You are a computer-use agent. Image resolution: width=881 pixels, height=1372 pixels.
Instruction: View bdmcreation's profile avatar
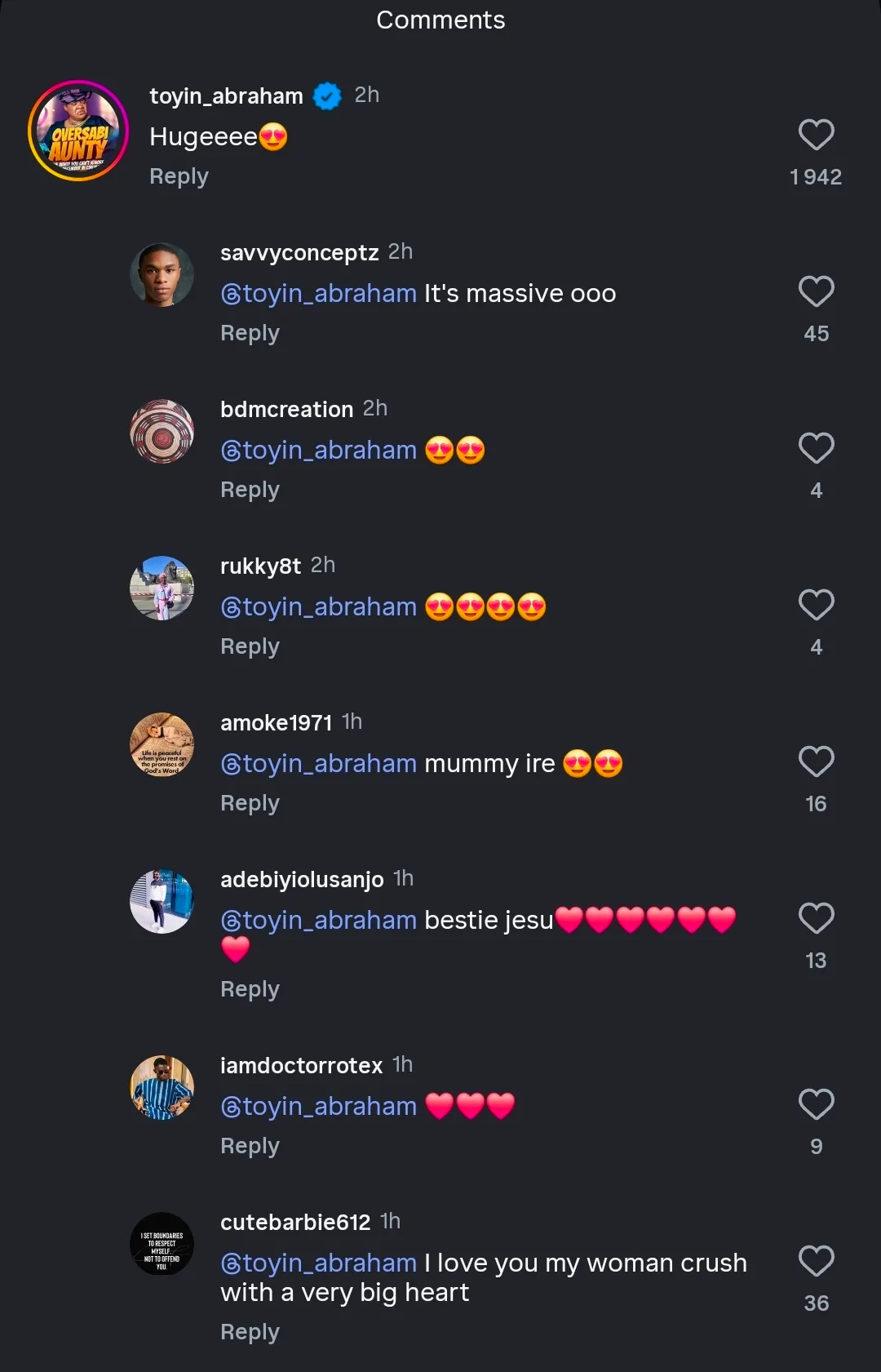[162, 432]
